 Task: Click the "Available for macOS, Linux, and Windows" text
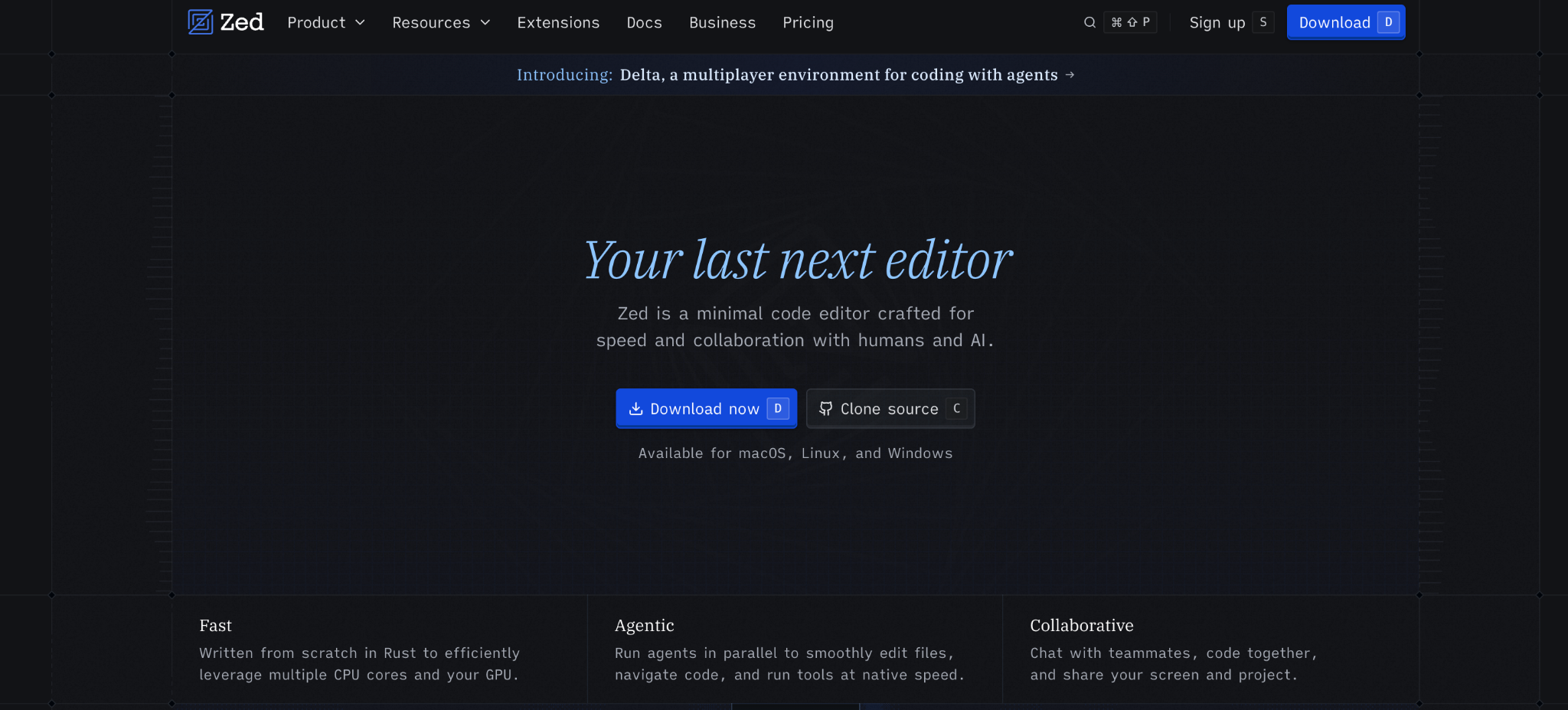[795, 453]
